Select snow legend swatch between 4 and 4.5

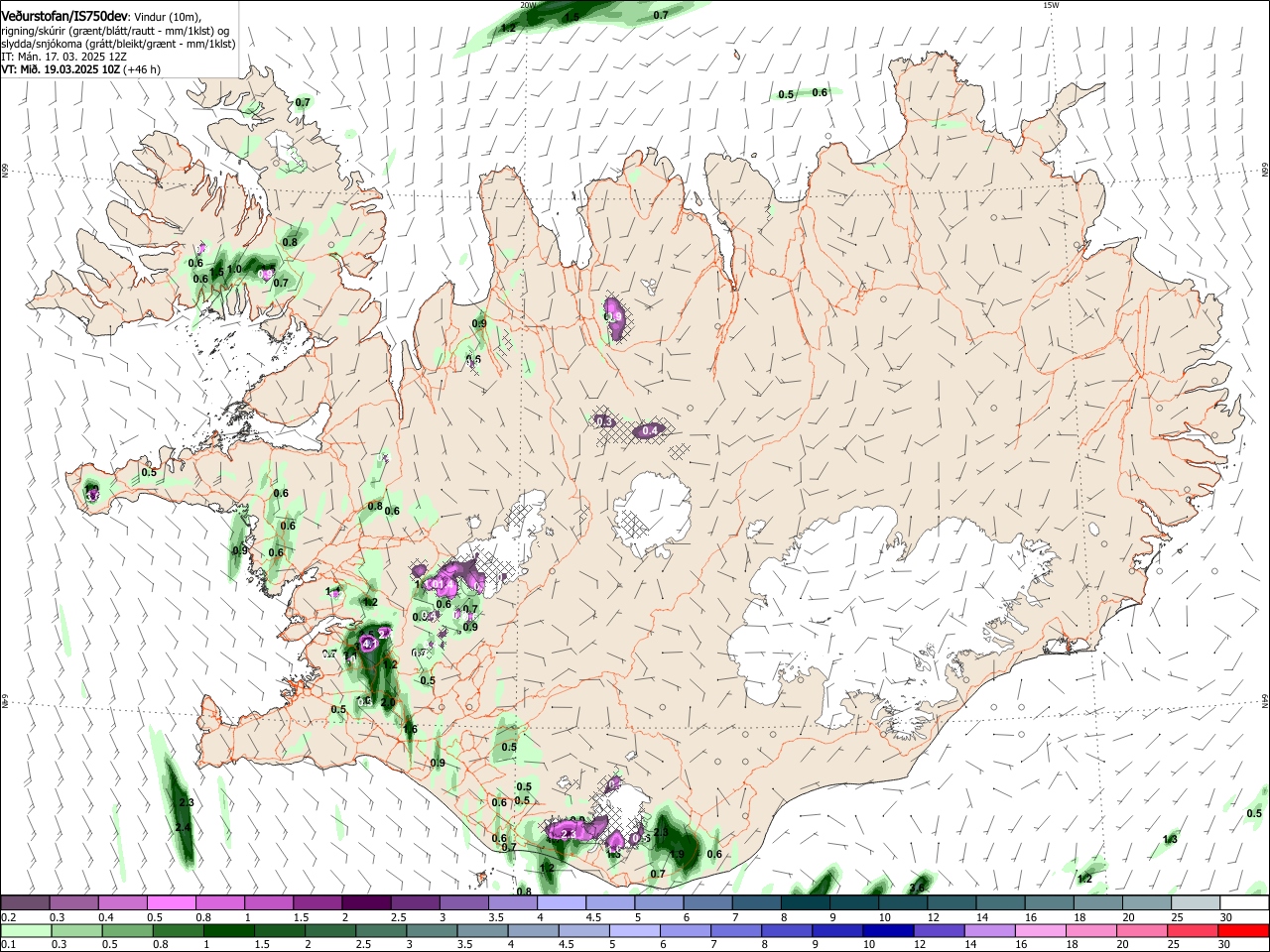pos(561,902)
